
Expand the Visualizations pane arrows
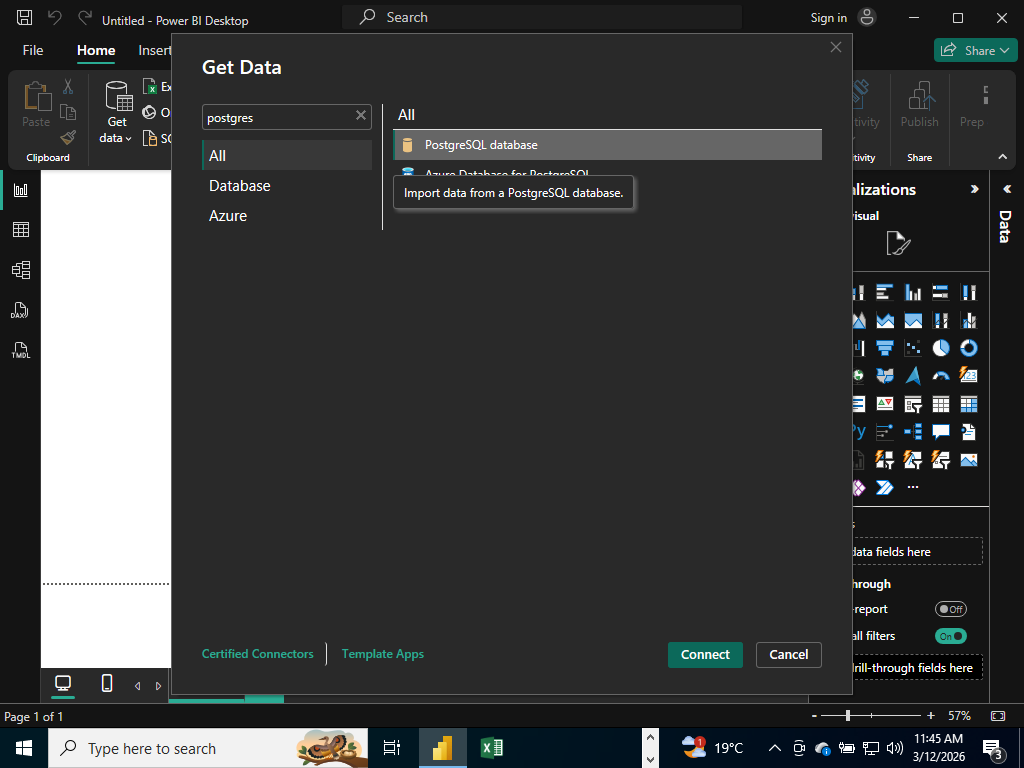[x=974, y=189]
